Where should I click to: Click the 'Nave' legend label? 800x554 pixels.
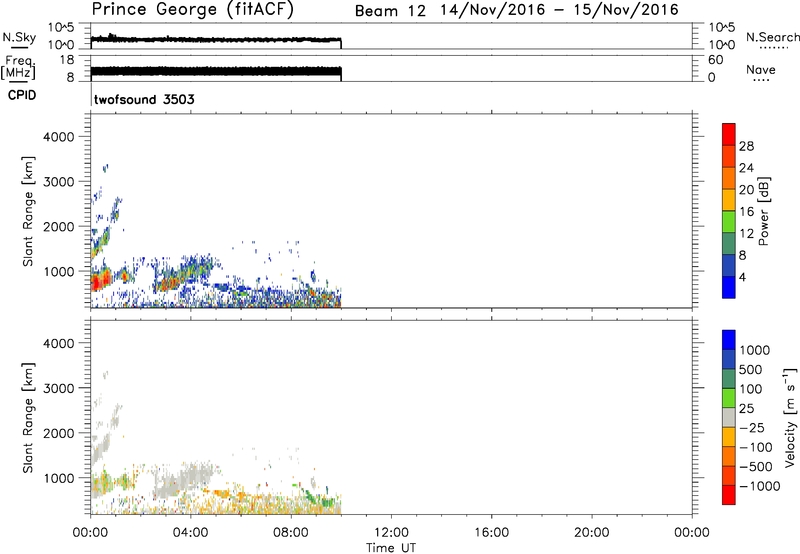pos(761,69)
